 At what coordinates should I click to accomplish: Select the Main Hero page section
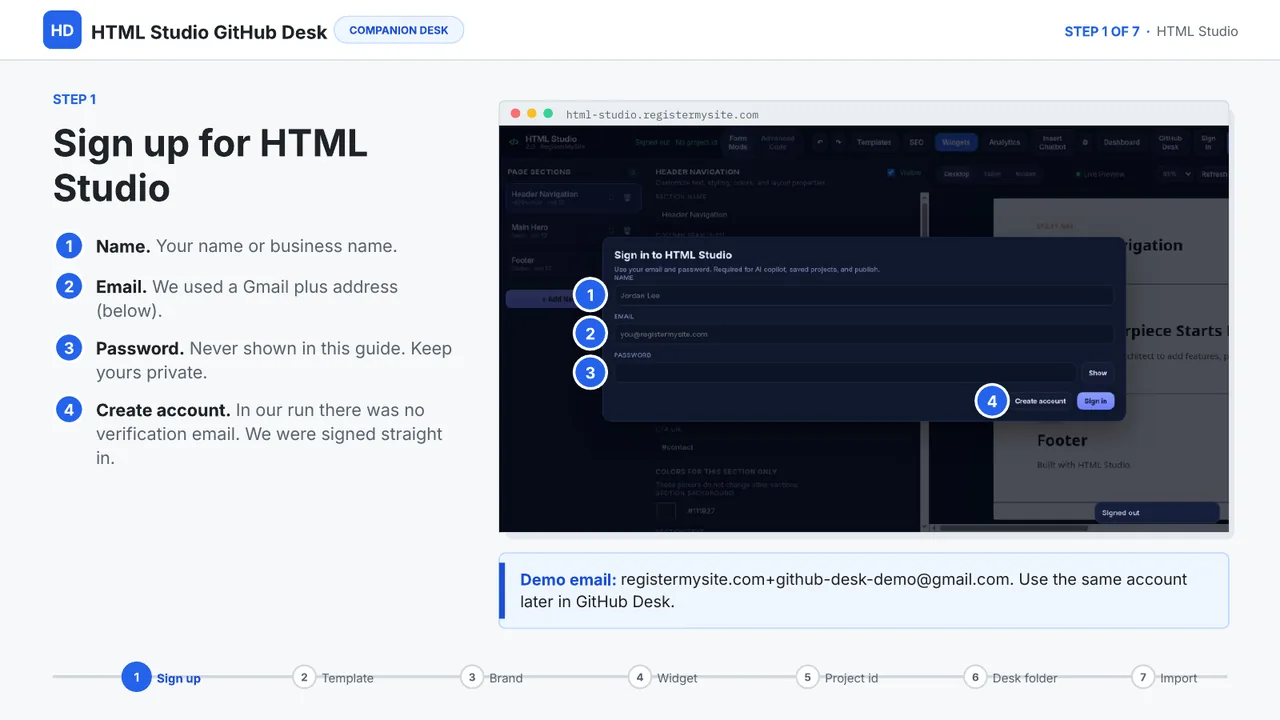[572, 230]
